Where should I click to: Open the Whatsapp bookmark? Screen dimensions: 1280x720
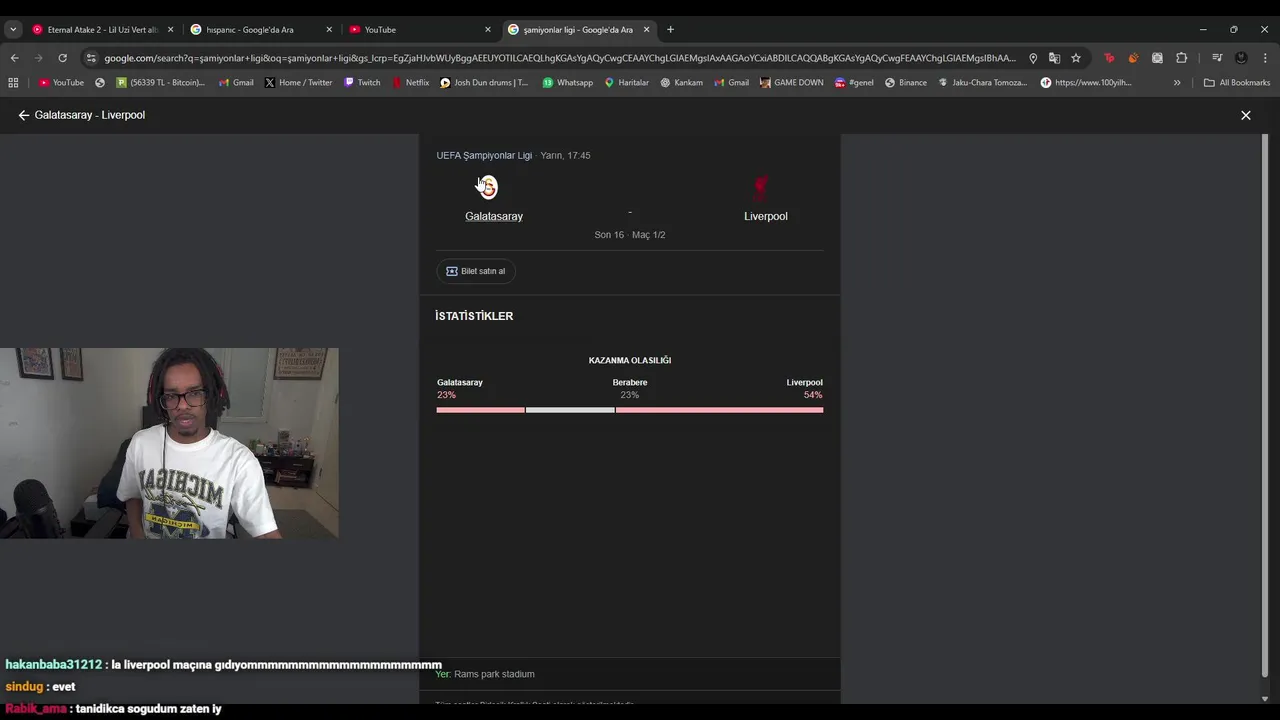click(567, 83)
